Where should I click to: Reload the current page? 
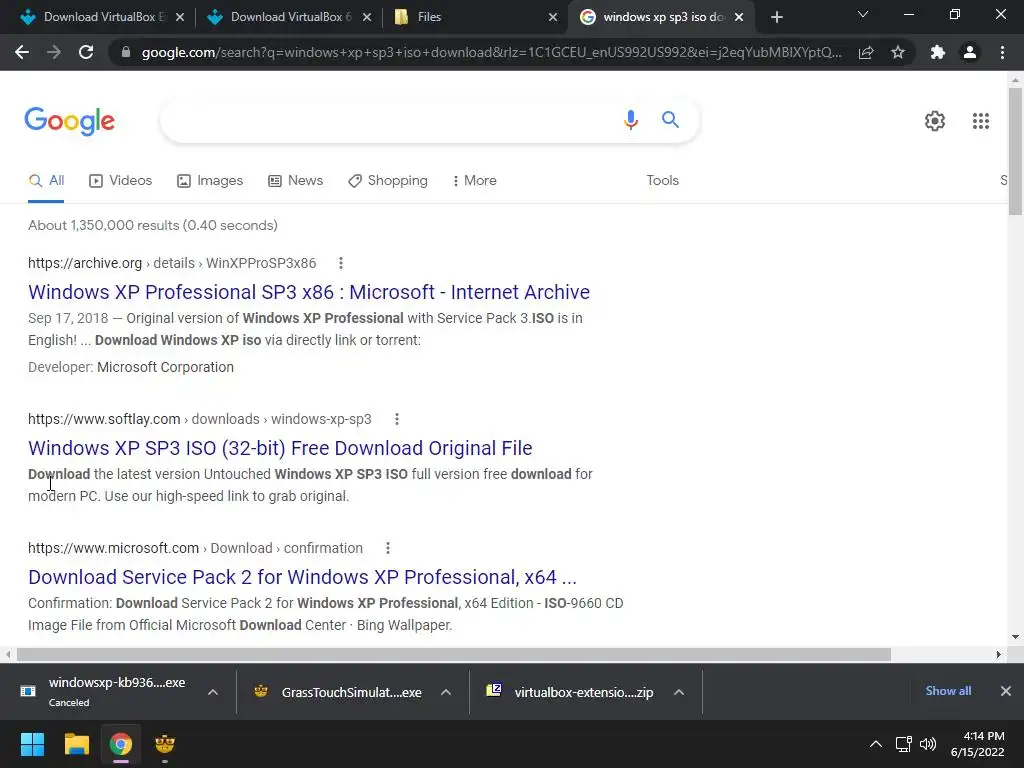tap(86, 52)
